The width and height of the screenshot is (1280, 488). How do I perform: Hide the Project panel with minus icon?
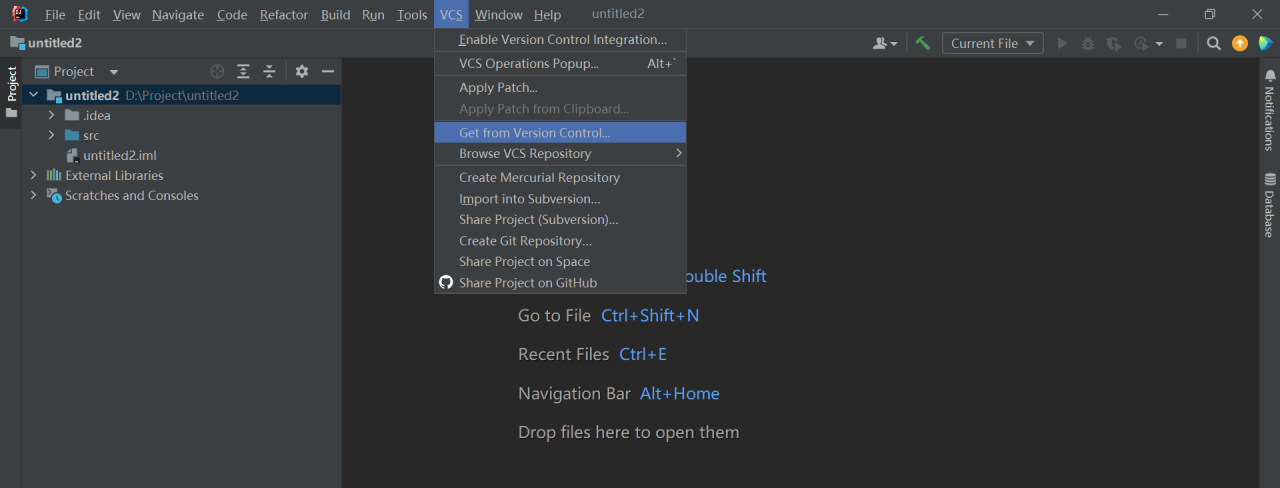tap(327, 71)
